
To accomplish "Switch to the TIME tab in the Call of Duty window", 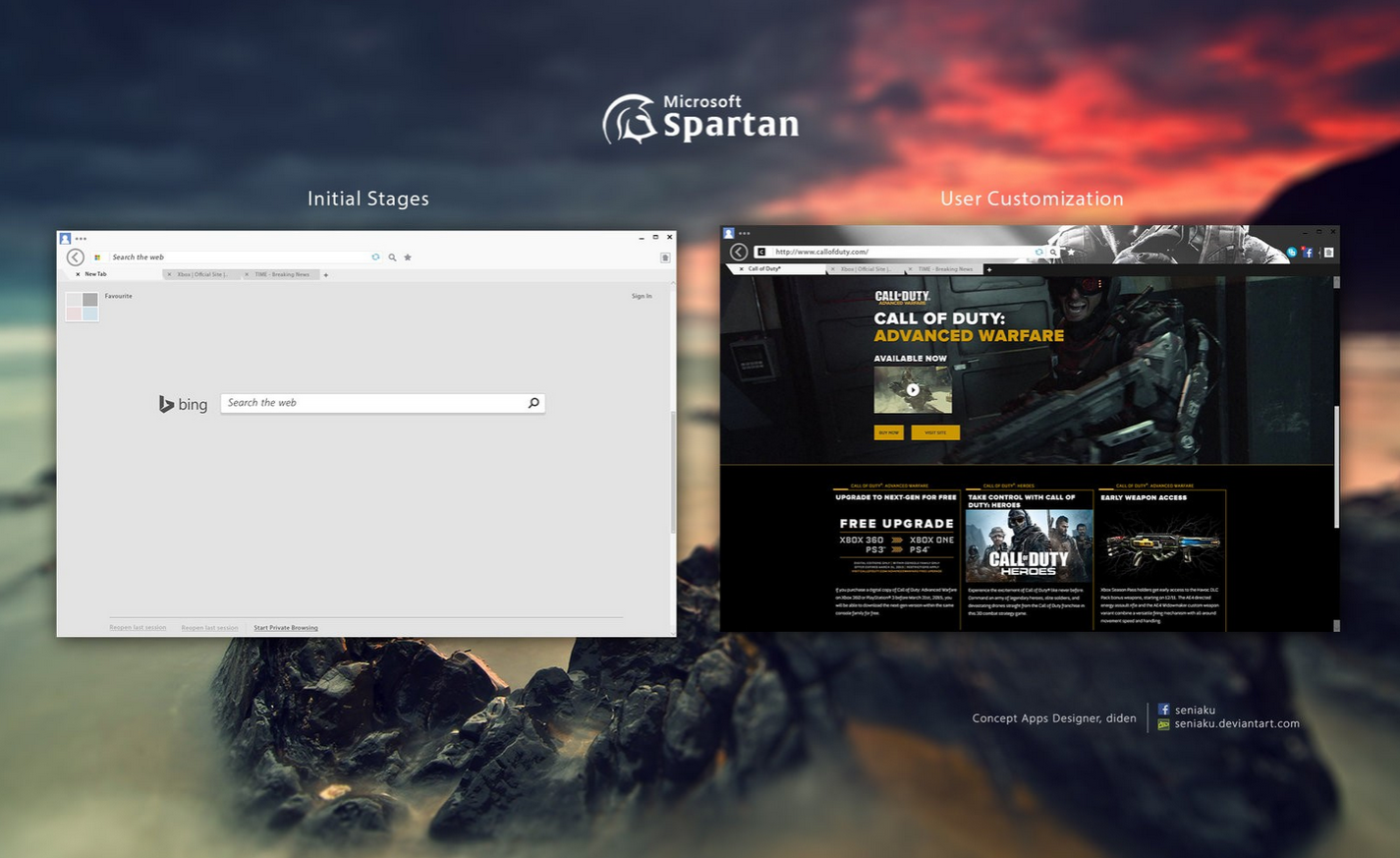I will (x=945, y=268).
